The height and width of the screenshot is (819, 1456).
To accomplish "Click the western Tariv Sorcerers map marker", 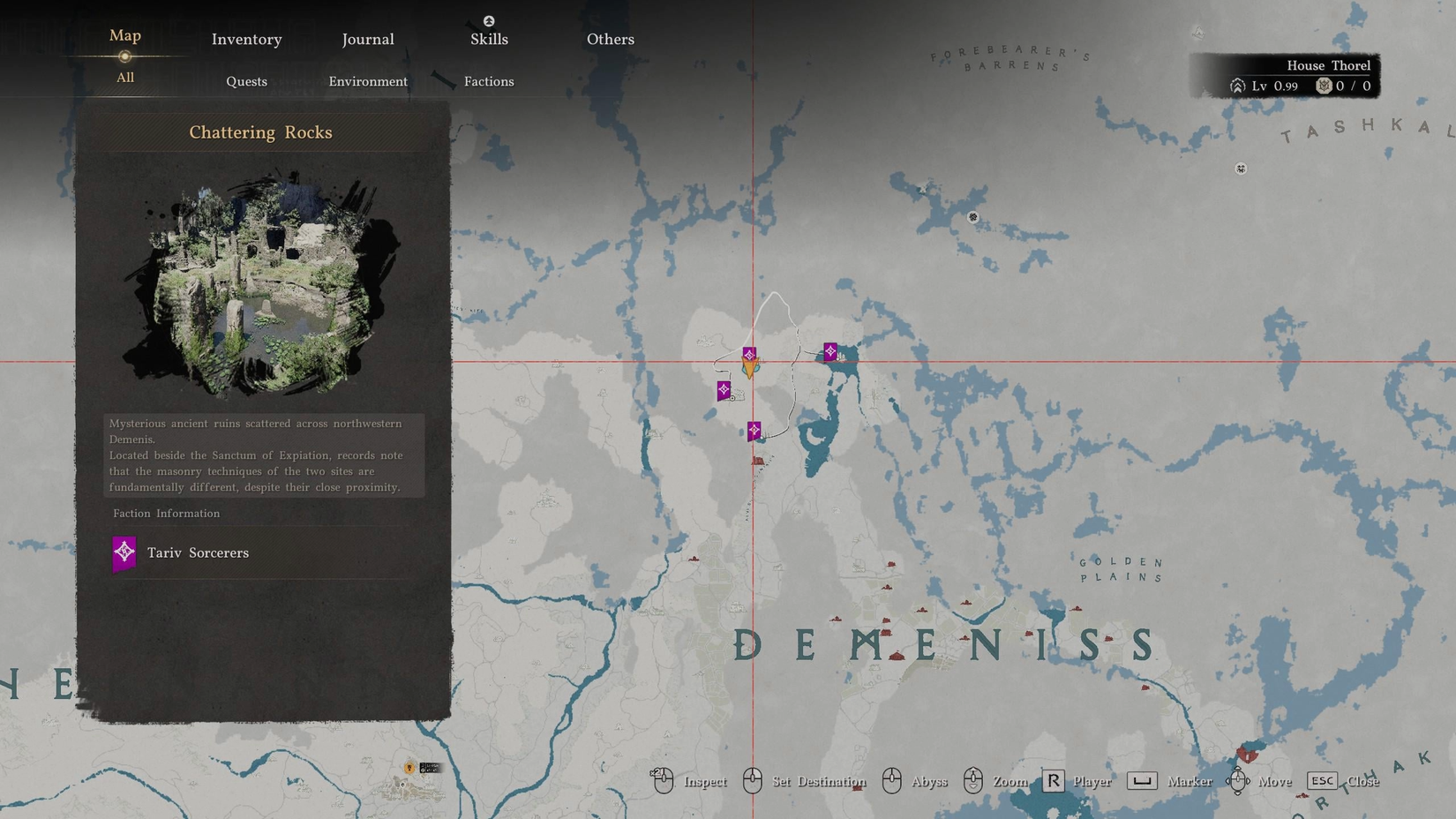I will click(724, 388).
